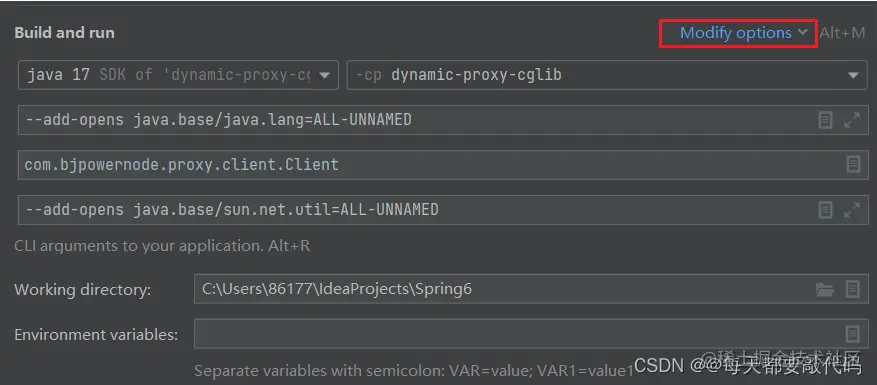Expand the sun.net.util arguments field
Screen dimensions: 877x385
[x=852, y=210]
